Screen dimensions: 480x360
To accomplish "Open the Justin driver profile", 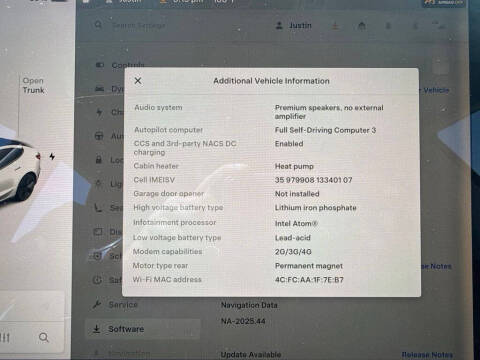I will coord(294,25).
